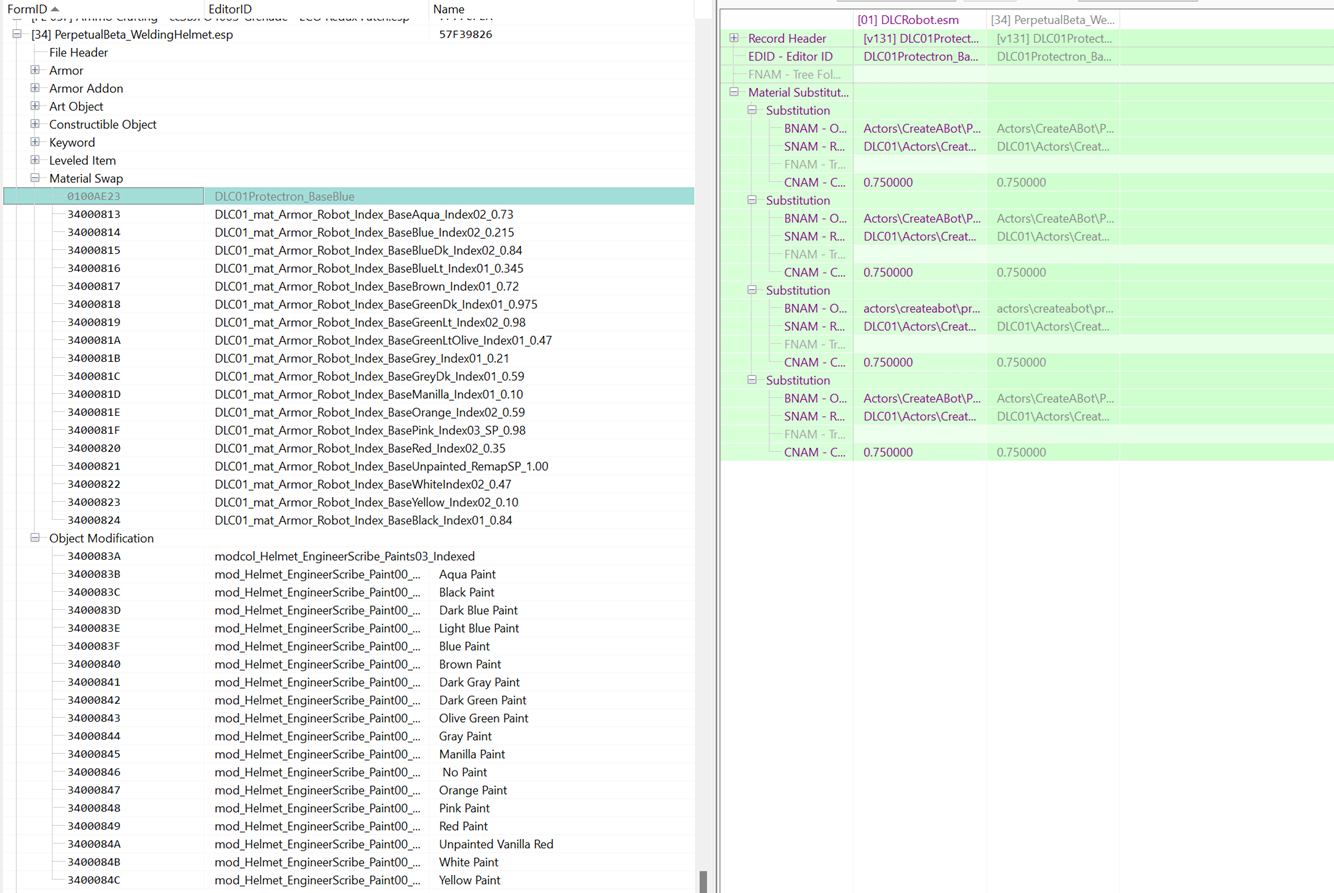Select the [34] PerpetualBeta column header

point(1053,20)
